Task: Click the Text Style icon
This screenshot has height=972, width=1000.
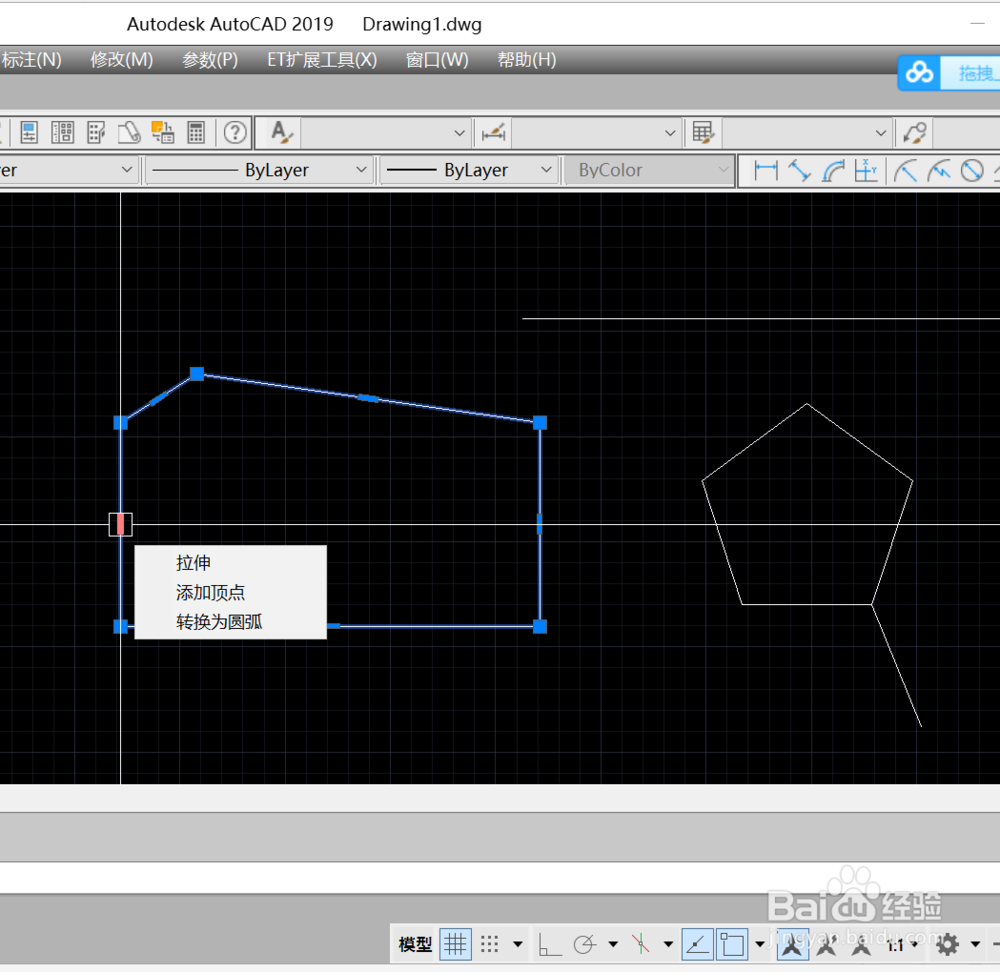Action: point(281,133)
